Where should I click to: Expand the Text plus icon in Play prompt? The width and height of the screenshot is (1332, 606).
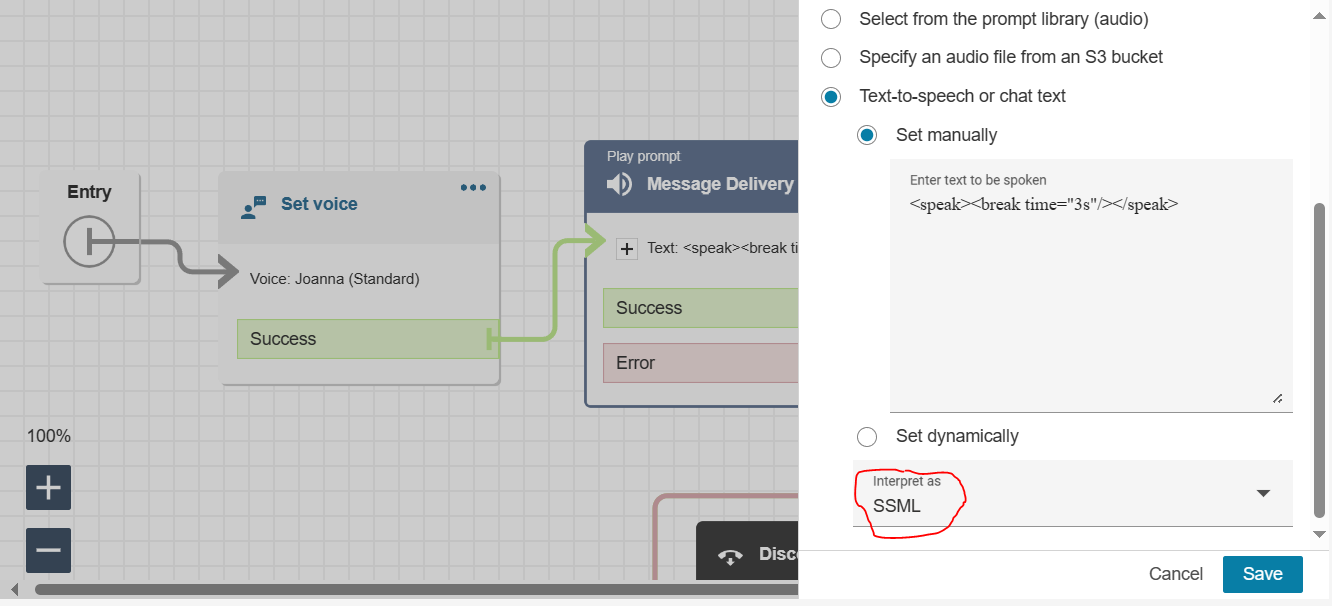click(627, 248)
